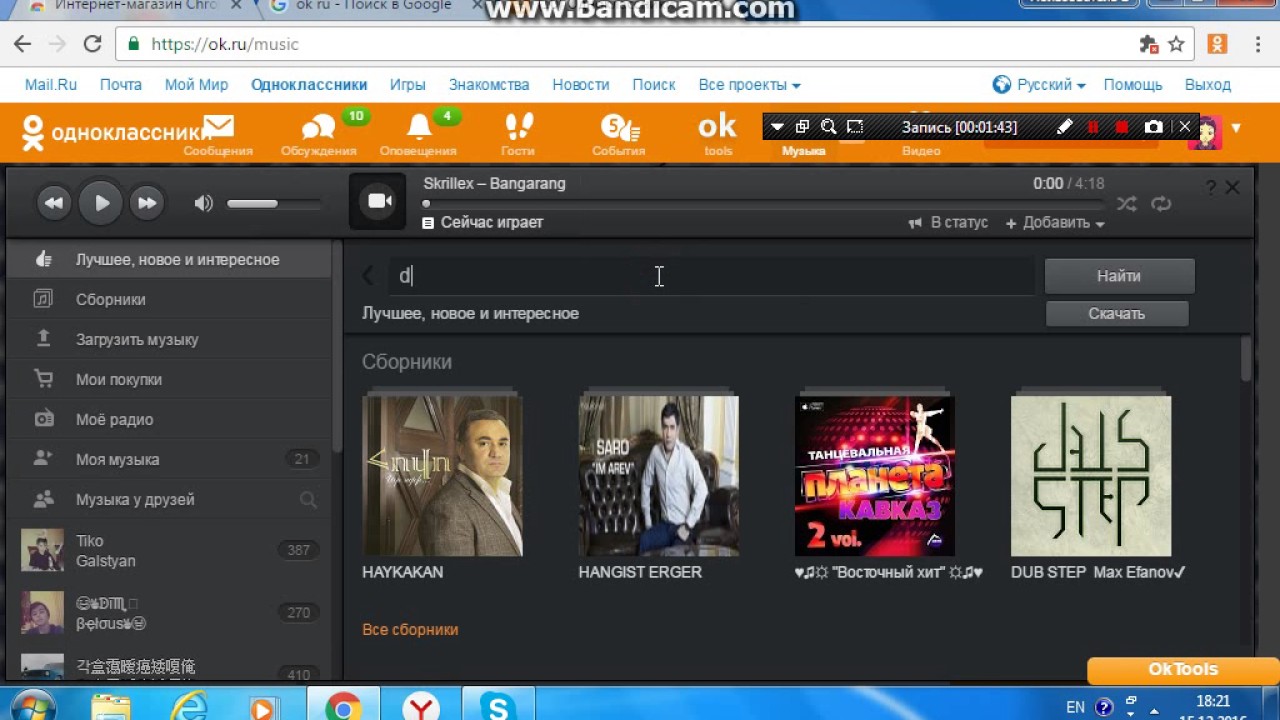Bookmark page with the star icon
1280x720 pixels.
1176,44
